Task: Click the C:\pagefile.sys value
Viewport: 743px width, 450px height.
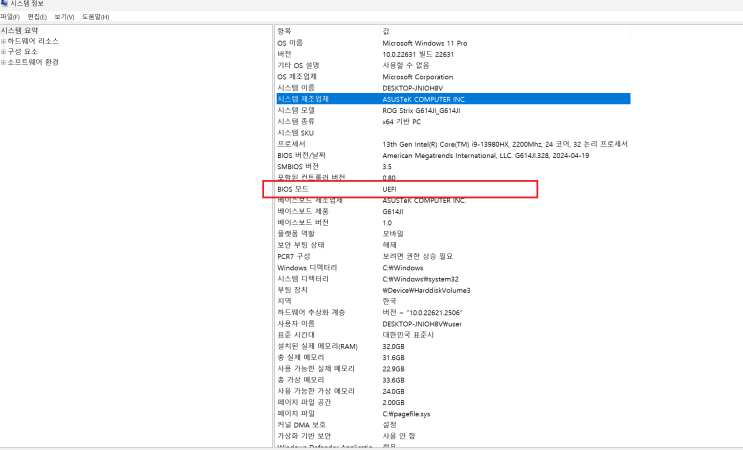Action: [406, 414]
